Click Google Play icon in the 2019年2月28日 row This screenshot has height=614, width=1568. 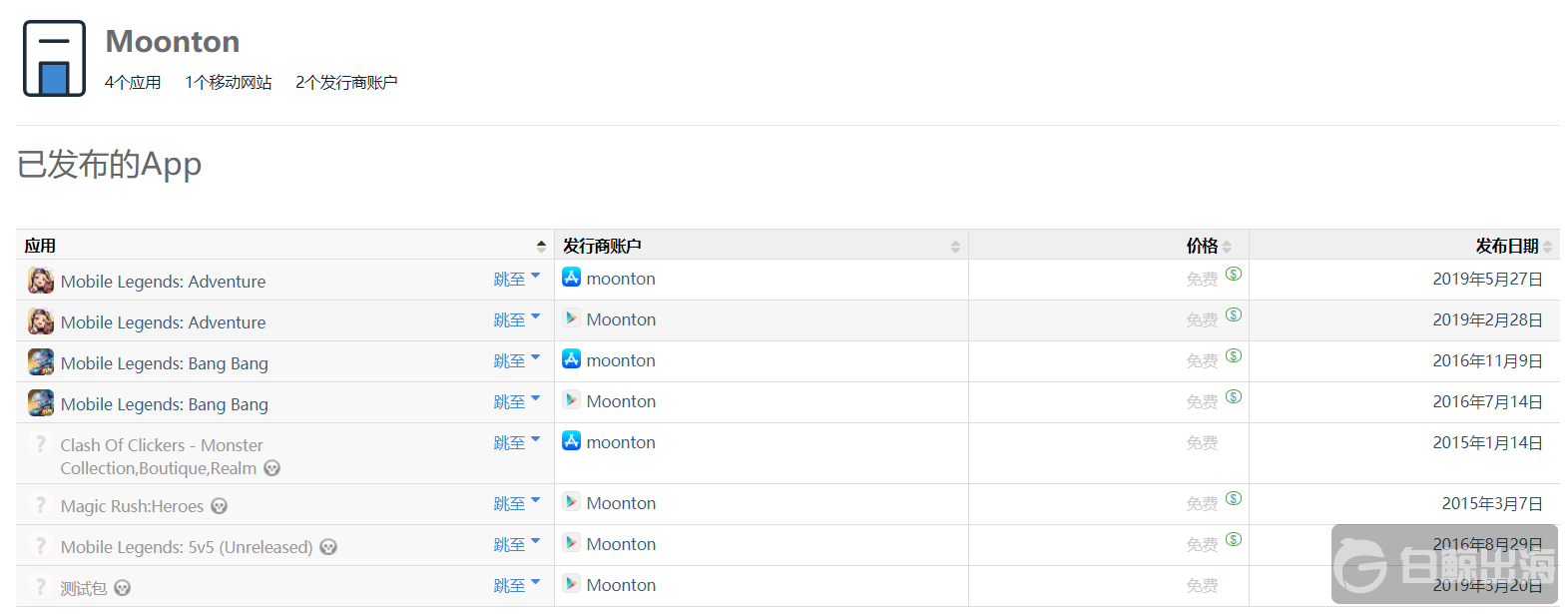[x=571, y=318]
